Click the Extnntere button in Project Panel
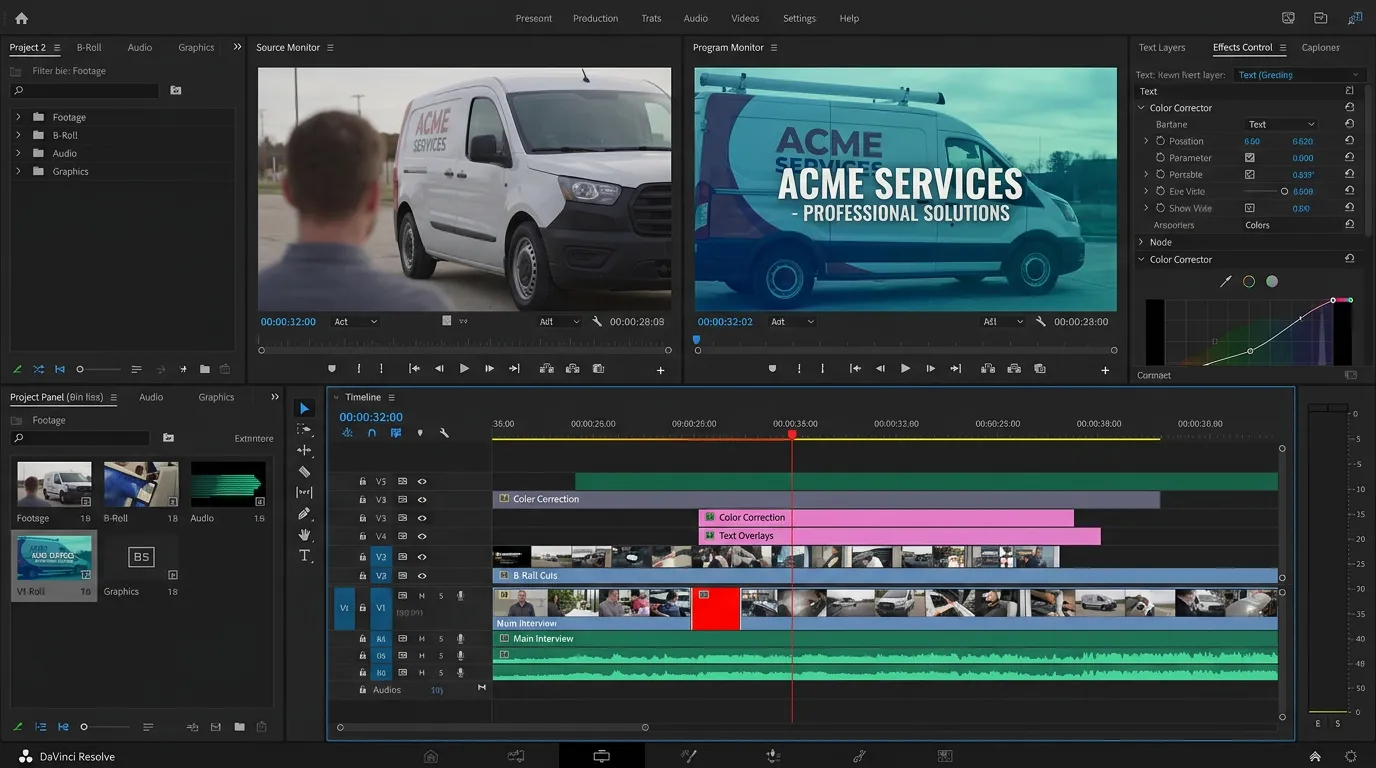Screen dimensions: 1376x768 pyautogui.click(x=254, y=438)
